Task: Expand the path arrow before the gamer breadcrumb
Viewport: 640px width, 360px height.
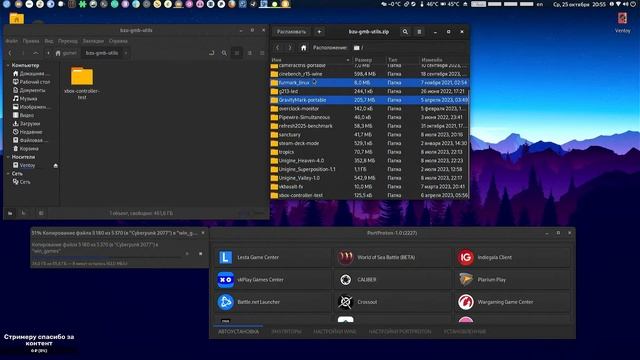Action: pos(48,53)
